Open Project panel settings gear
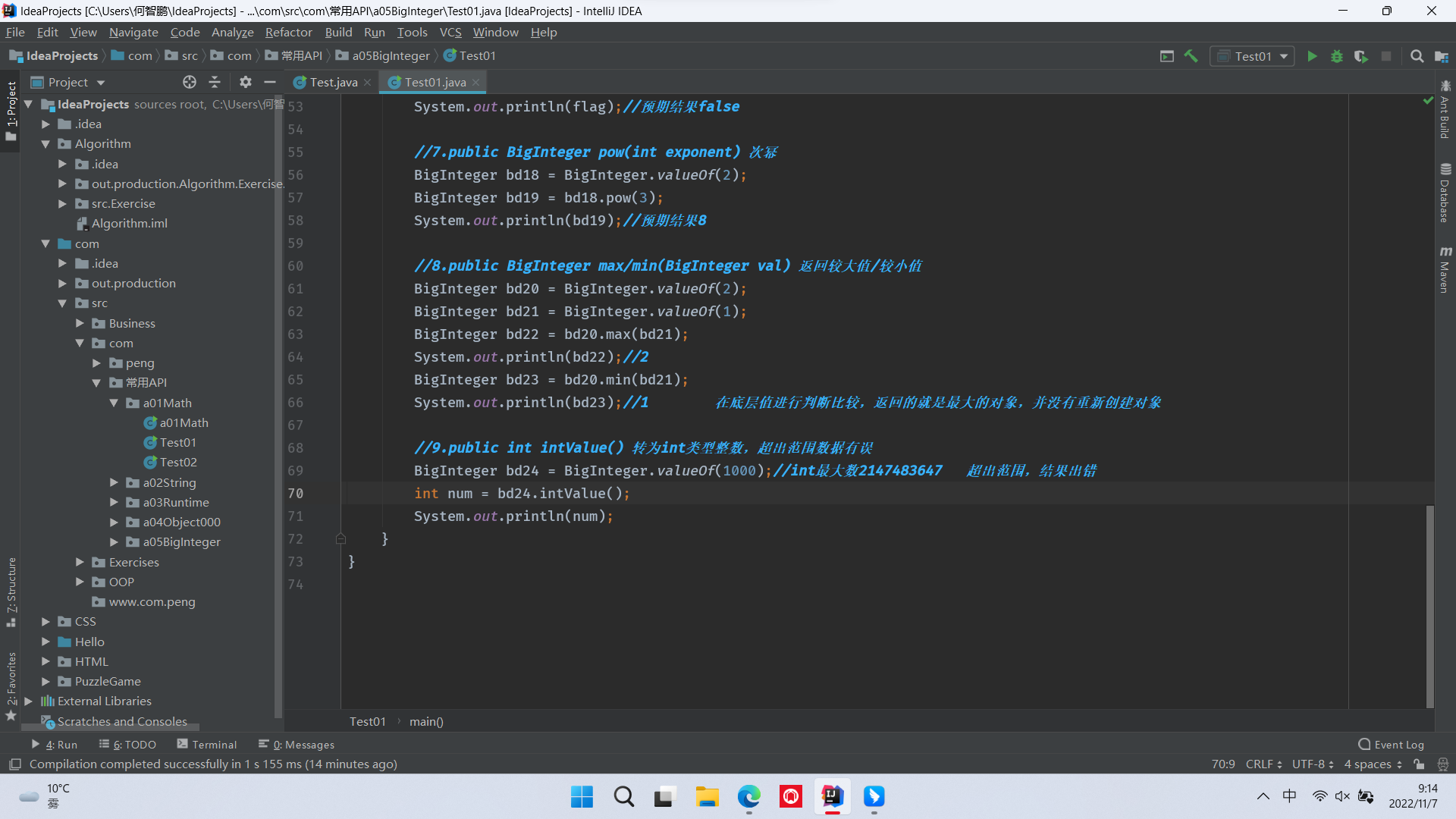 pyautogui.click(x=245, y=82)
